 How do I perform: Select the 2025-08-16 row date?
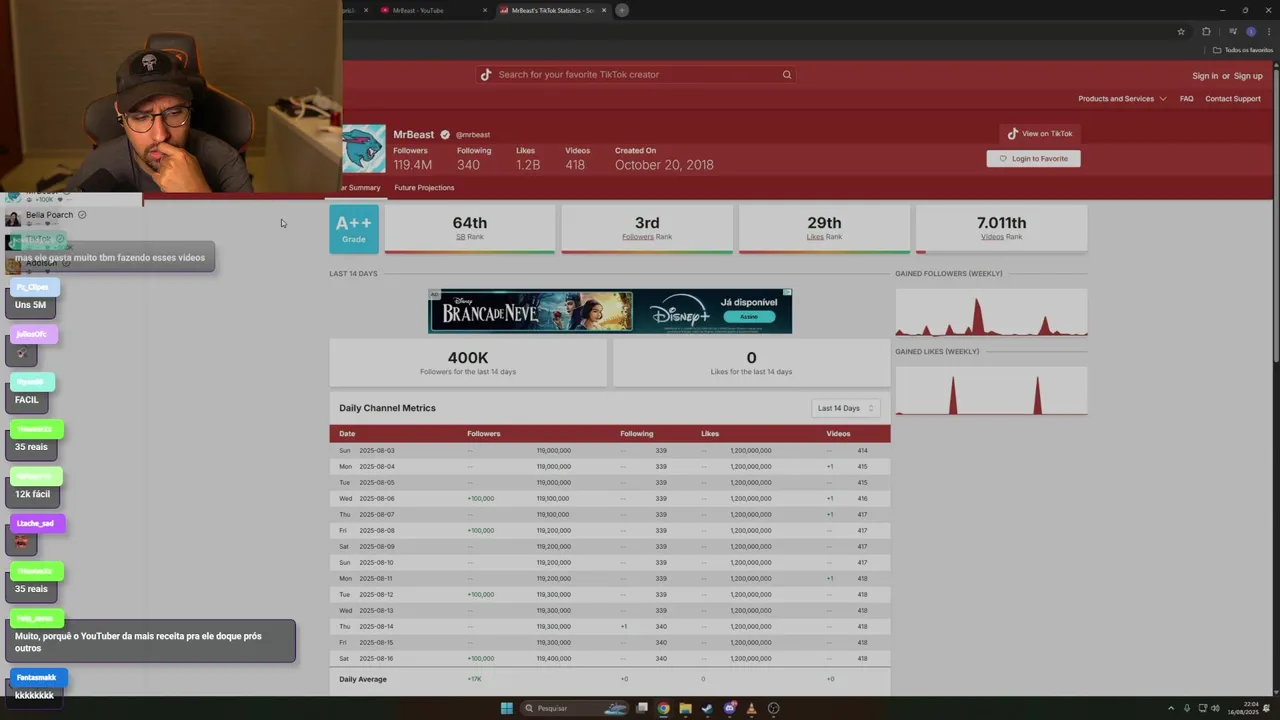point(377,659)
